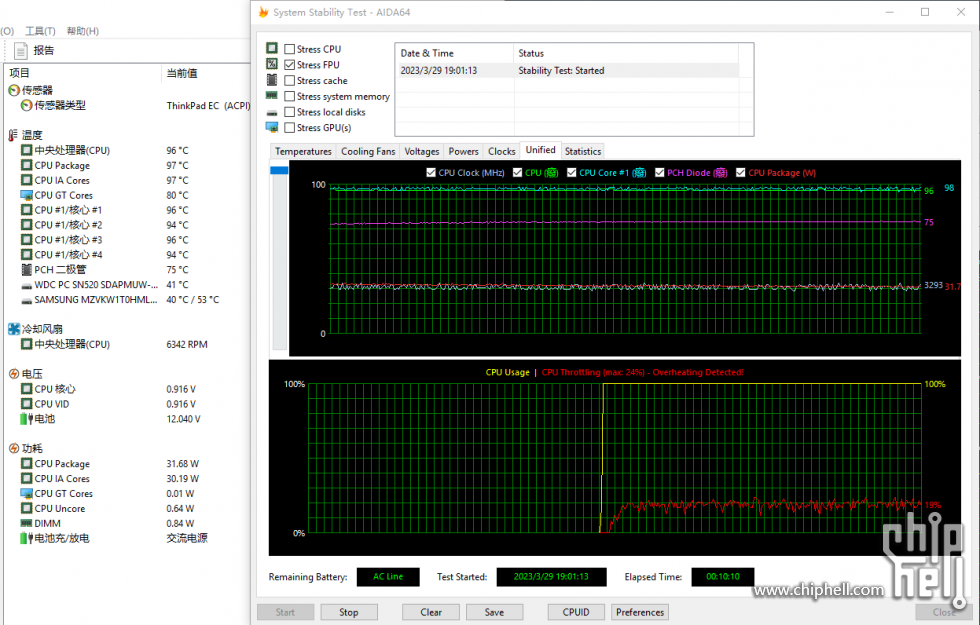Click the 电压 voltage bolt icon
Screen dimensions: 980x625
click(x=14, y=374)
